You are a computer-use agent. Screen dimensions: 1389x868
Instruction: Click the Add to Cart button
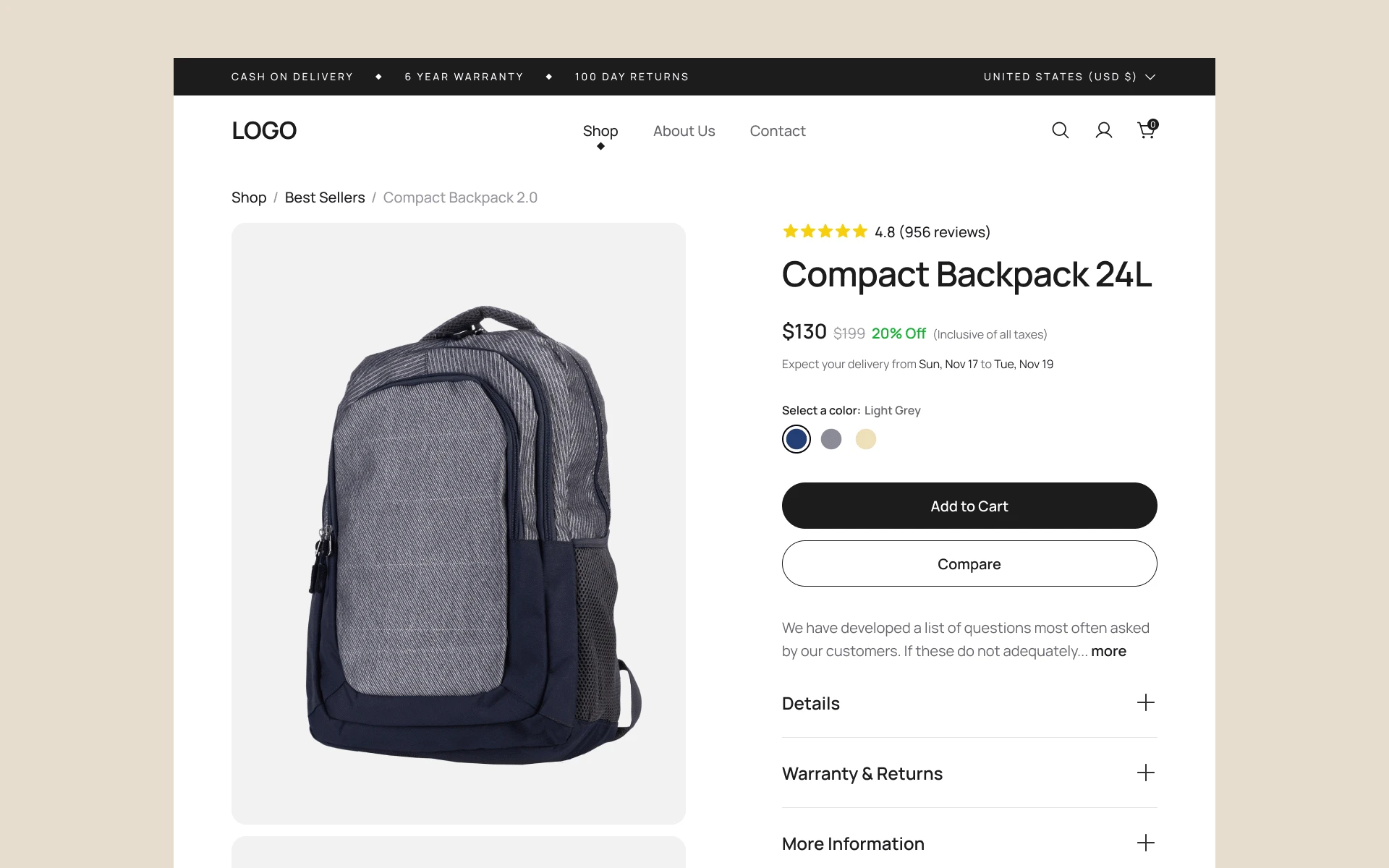pos(968,505)
